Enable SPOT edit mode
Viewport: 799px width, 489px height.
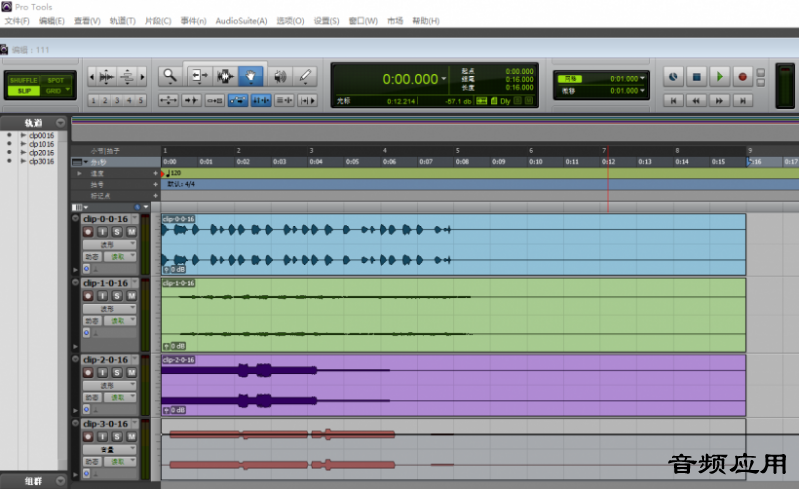(56, 80)
